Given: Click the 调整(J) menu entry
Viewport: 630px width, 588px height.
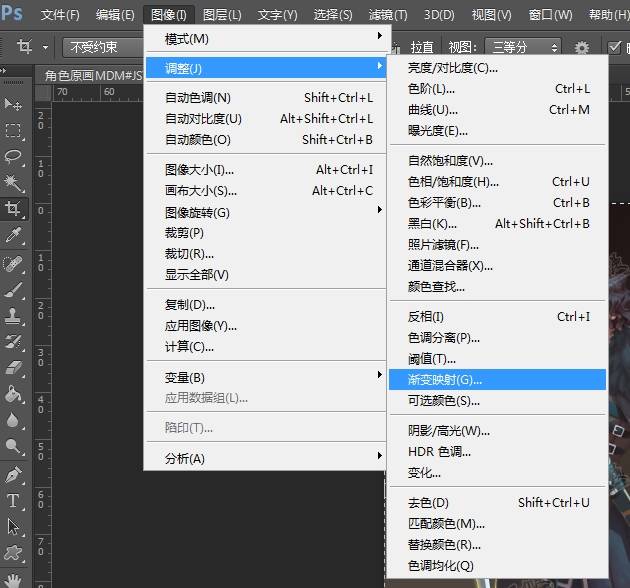Looking at the screenshot, I should pyautogui.click(x=266, y=68).
